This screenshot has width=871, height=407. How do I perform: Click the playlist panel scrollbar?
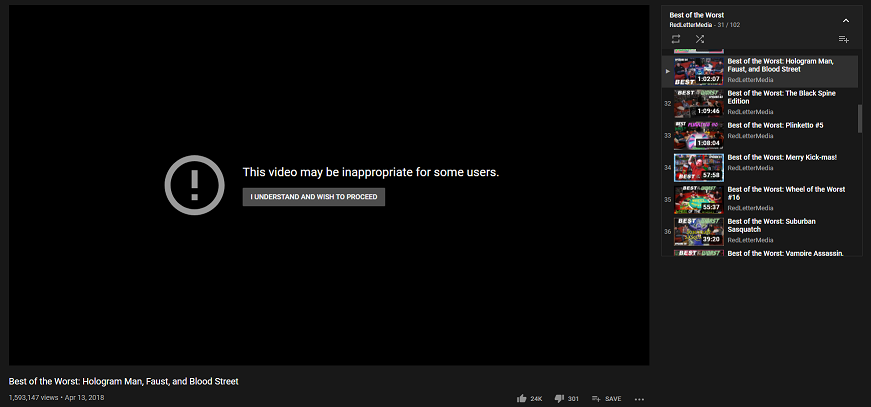pos(860,118)
